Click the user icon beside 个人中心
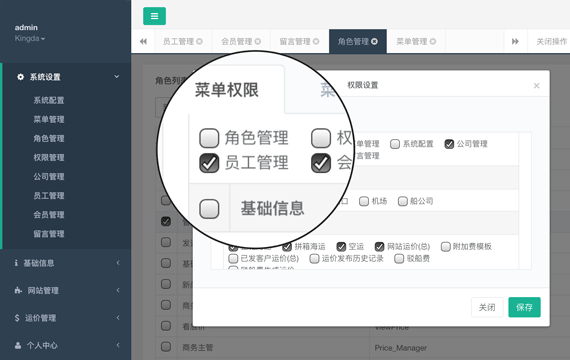 pos(17,345)
